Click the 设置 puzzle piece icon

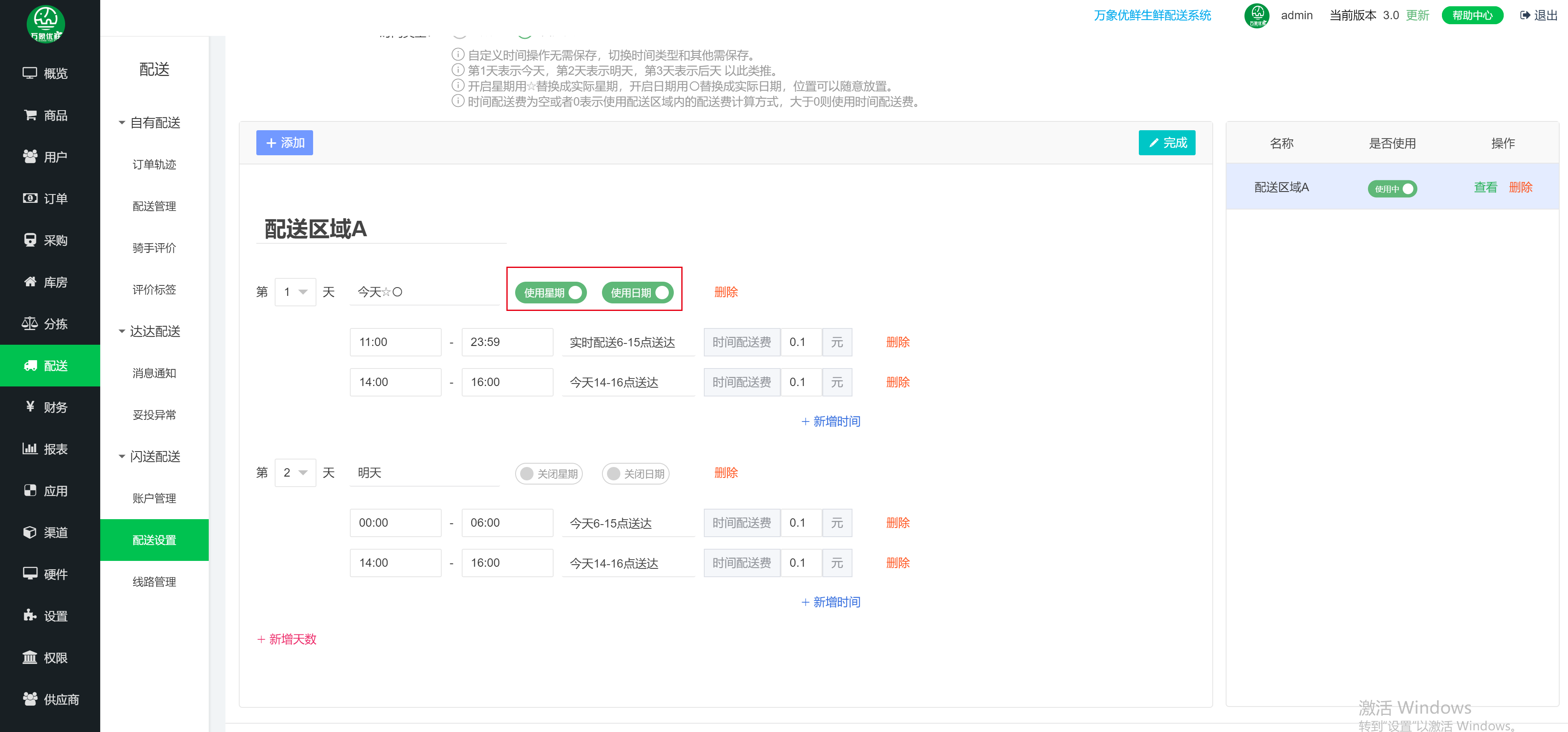29,615
